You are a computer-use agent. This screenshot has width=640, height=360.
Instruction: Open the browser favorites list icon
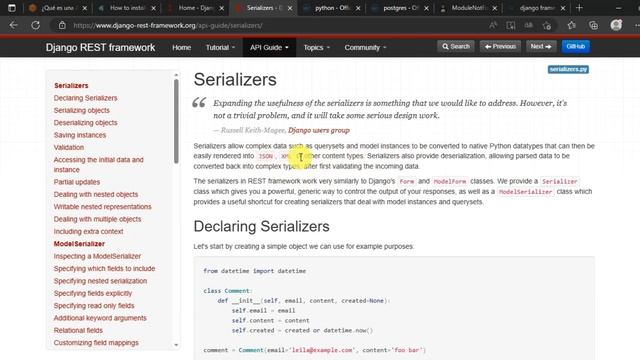[571, 25]
